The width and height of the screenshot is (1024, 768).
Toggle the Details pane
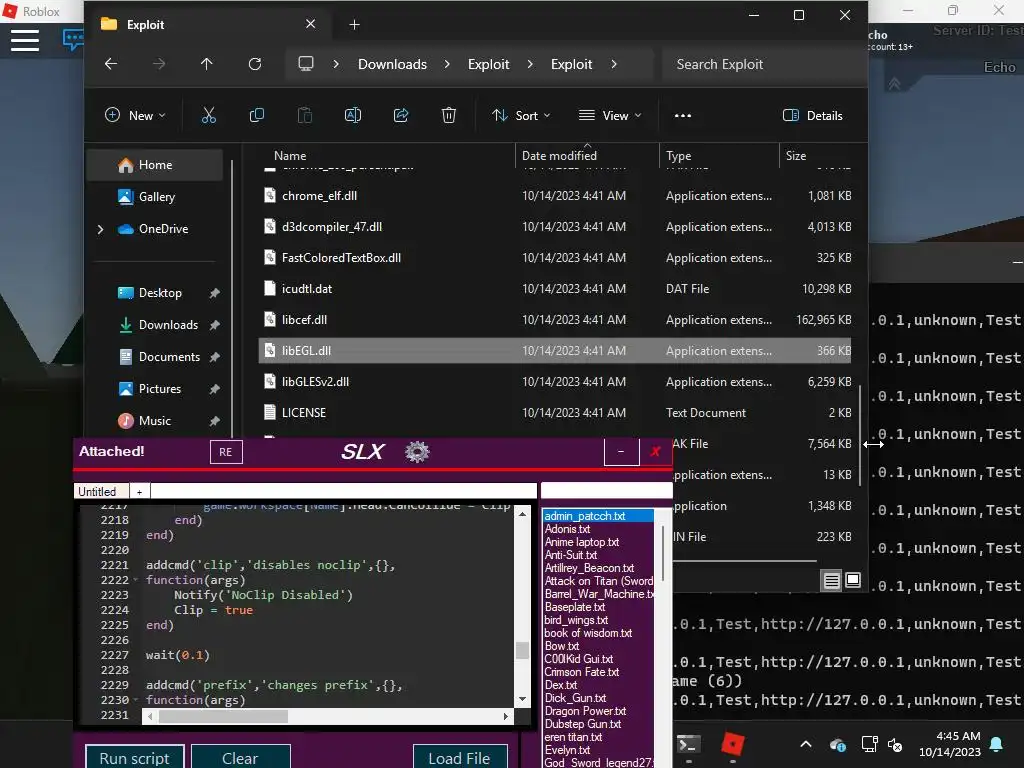(813, 116)
